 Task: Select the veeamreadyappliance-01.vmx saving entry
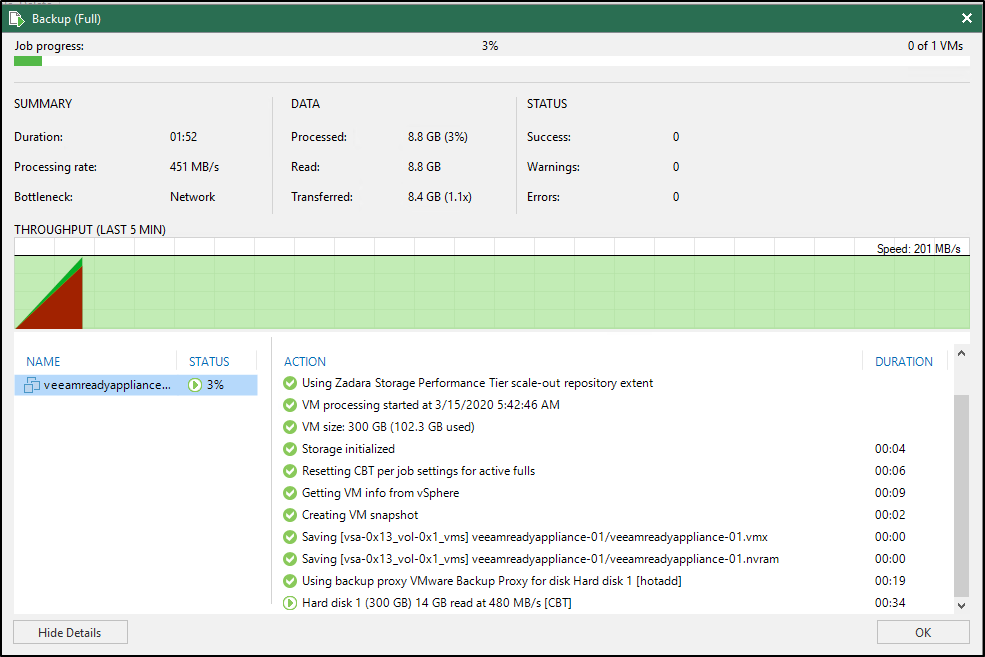(x=535, y=537)
